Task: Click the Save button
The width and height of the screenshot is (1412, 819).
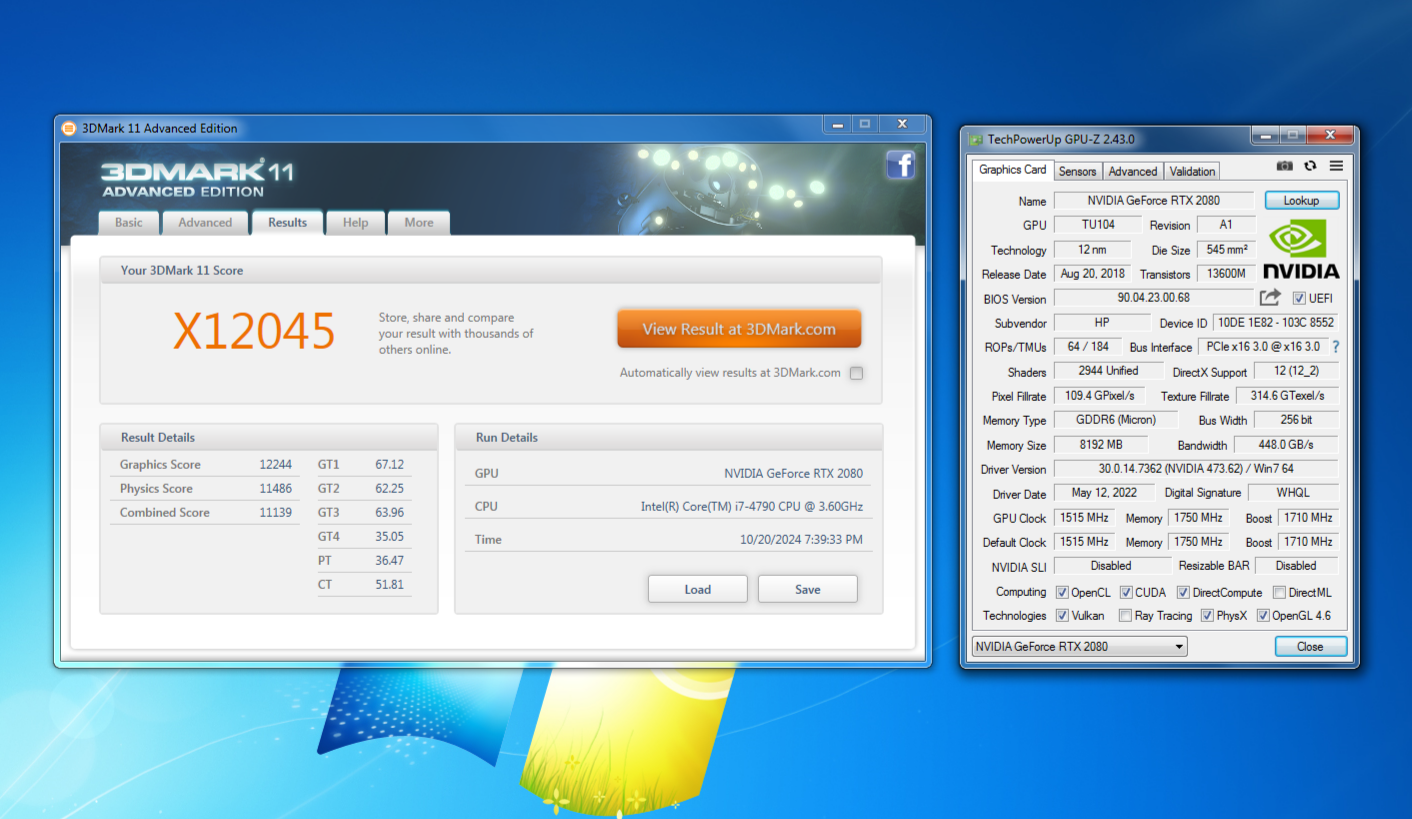Action: [x=807, y=589]
